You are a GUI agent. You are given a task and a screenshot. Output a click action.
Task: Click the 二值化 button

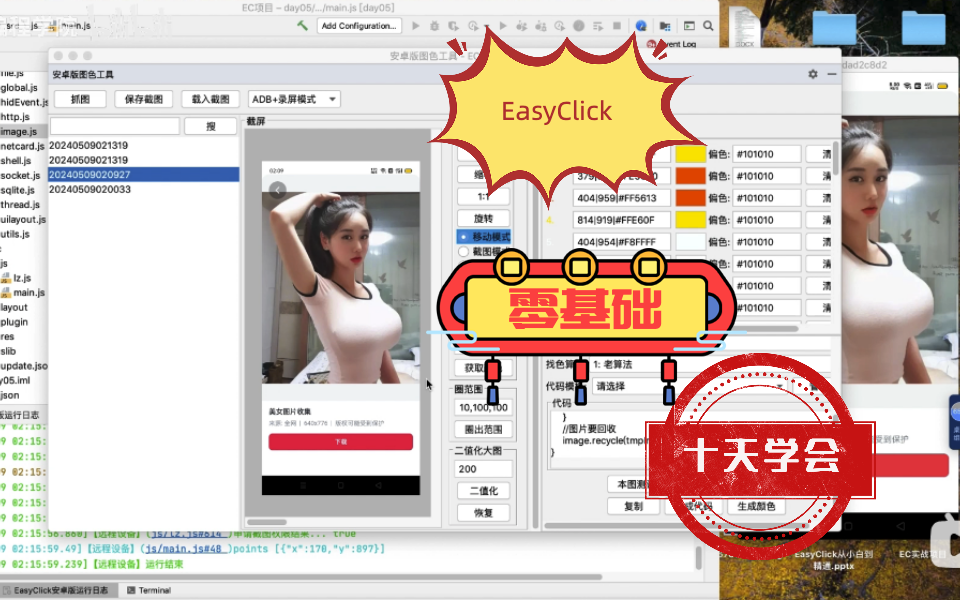click(x=483, y=491)
